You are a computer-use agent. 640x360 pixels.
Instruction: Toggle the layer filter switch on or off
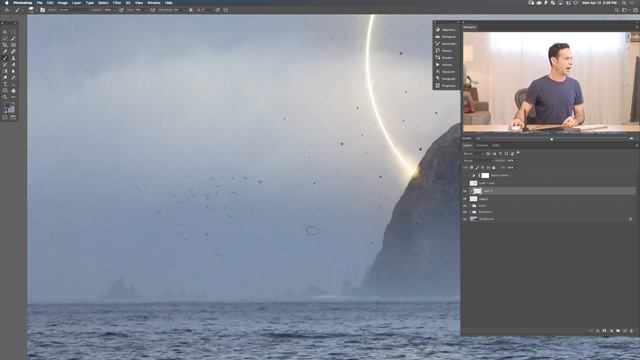pos(518,152)
